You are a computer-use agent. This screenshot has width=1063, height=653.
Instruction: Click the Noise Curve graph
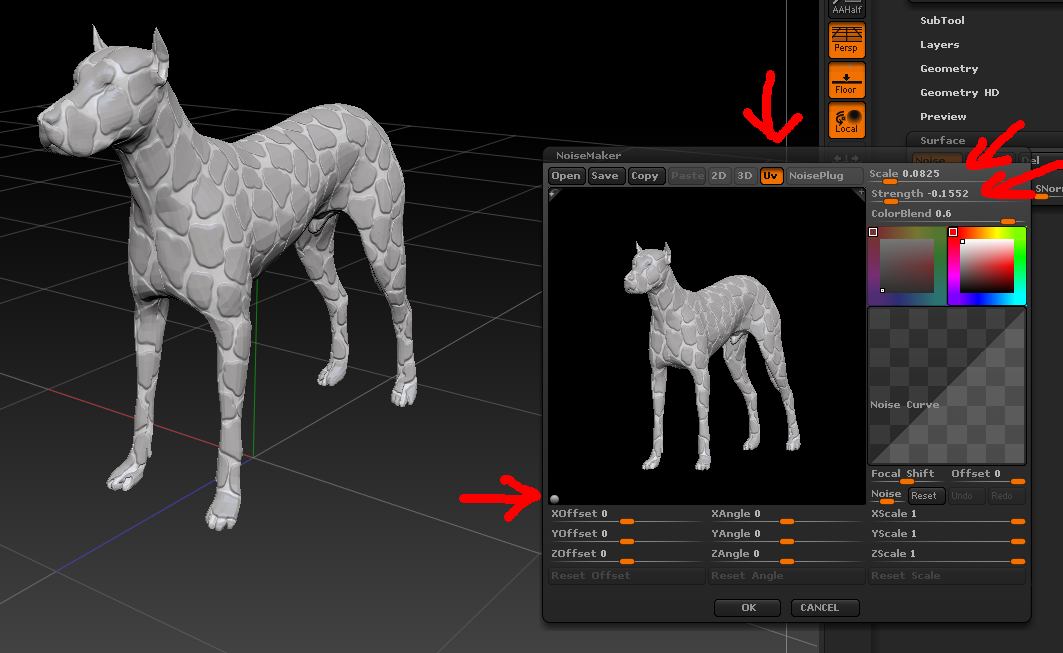pyautogui.click(x=947, y=386)
